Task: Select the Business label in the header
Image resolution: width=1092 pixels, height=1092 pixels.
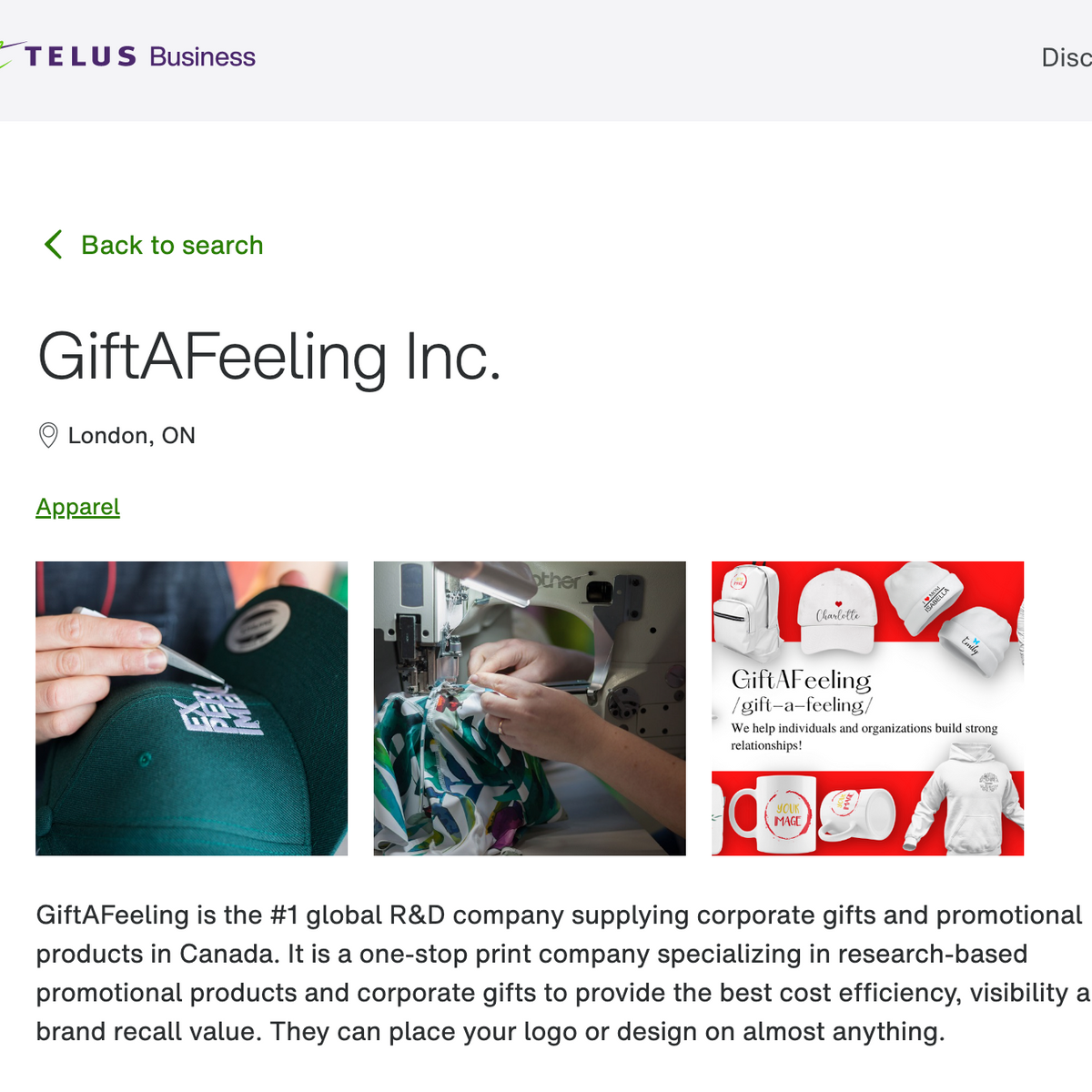Action: point(202,56)
